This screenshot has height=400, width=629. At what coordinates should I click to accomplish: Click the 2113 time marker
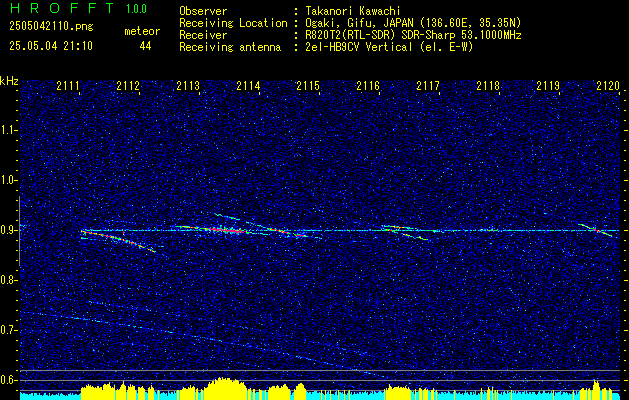click(189, 85)
